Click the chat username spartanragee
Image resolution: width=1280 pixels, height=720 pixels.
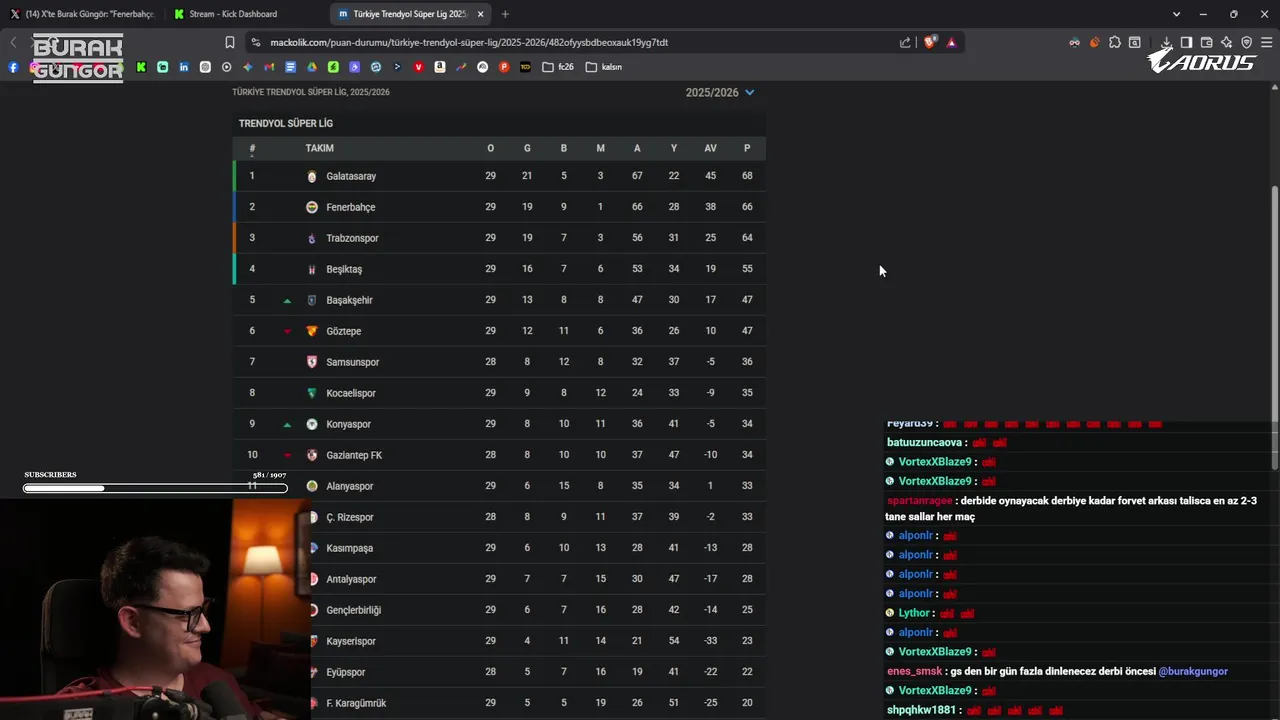[x=919, y=501]
